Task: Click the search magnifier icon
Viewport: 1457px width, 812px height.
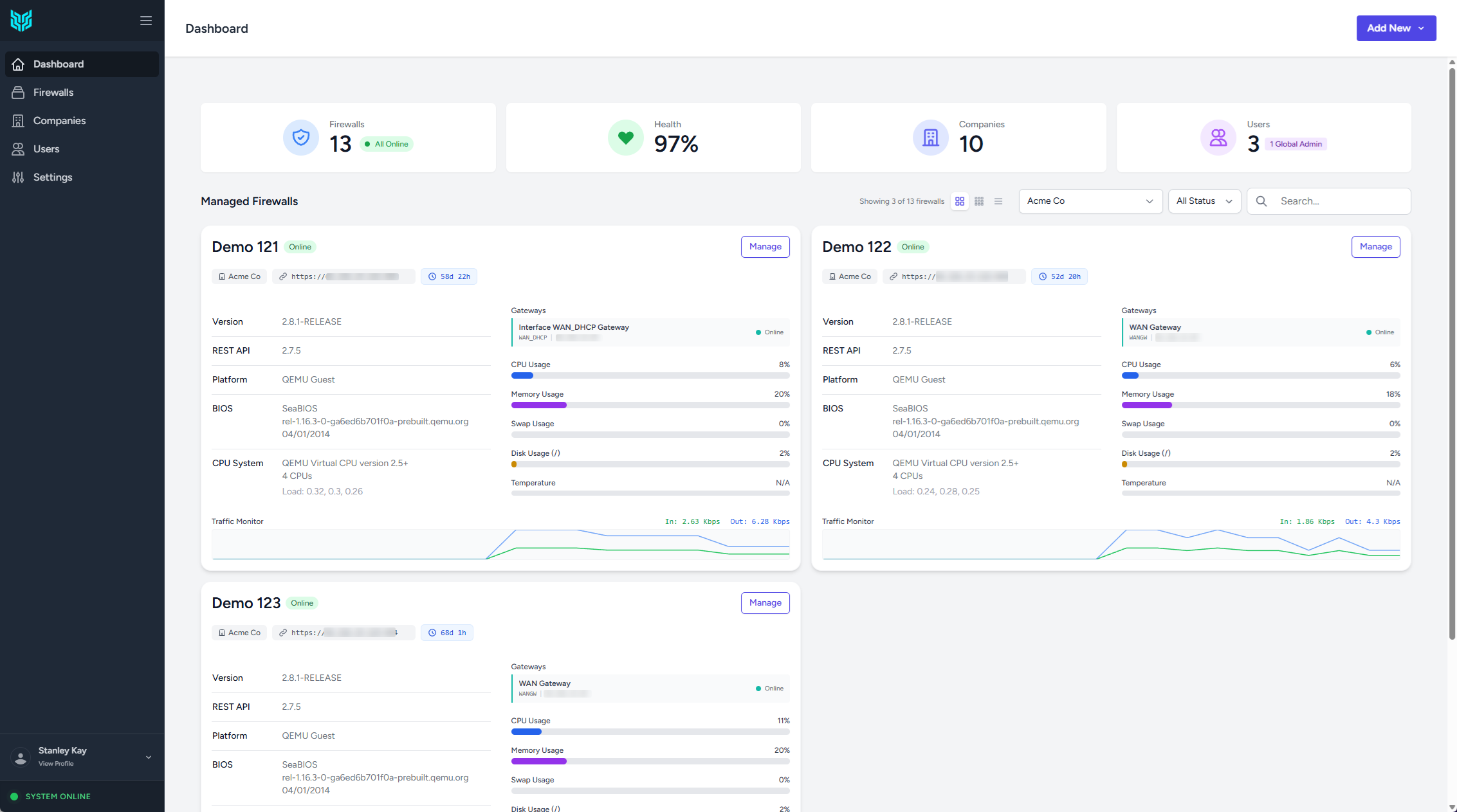Action: [1261, 201]
